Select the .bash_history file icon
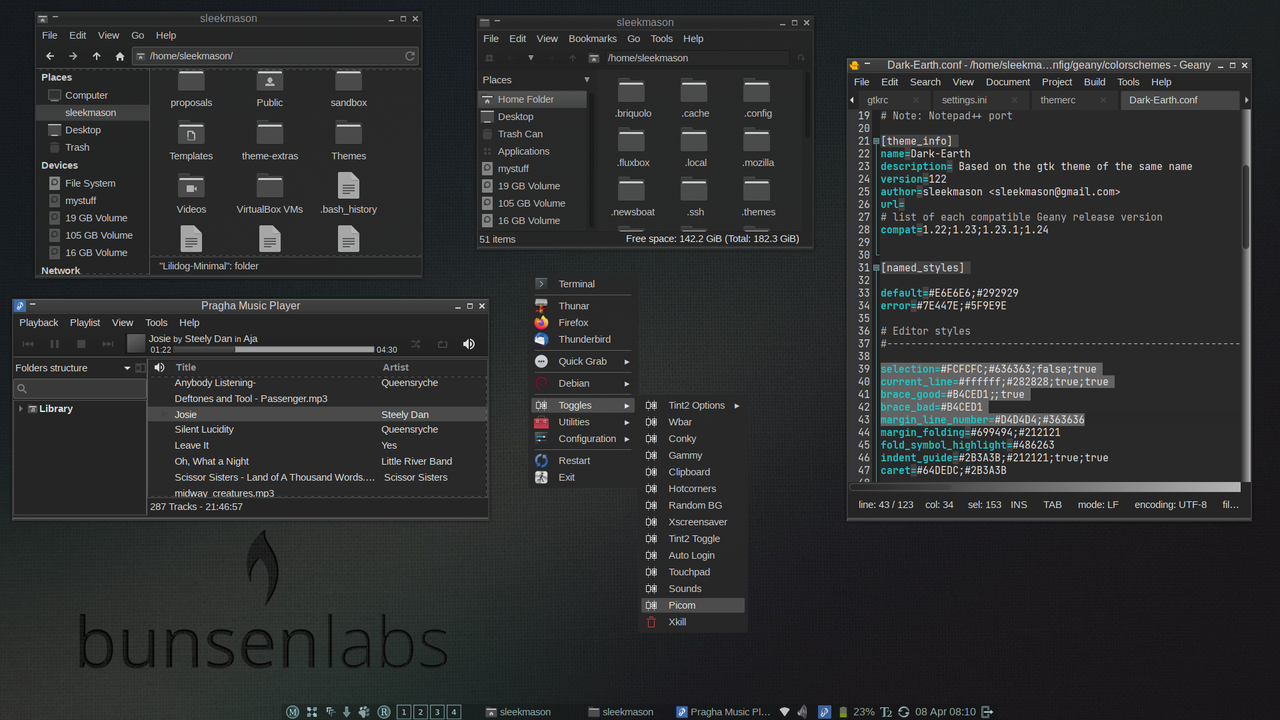Image resolution: width=1280 pixels, height=720 pixels. (x=348, y=186)
